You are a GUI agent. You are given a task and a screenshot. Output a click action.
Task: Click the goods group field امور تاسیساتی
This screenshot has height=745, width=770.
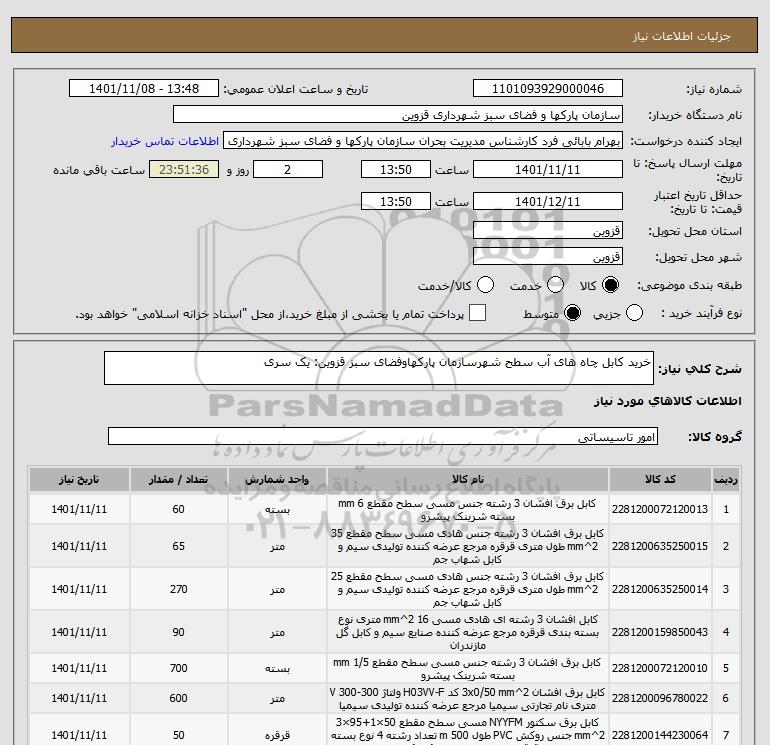pos(383,437)
